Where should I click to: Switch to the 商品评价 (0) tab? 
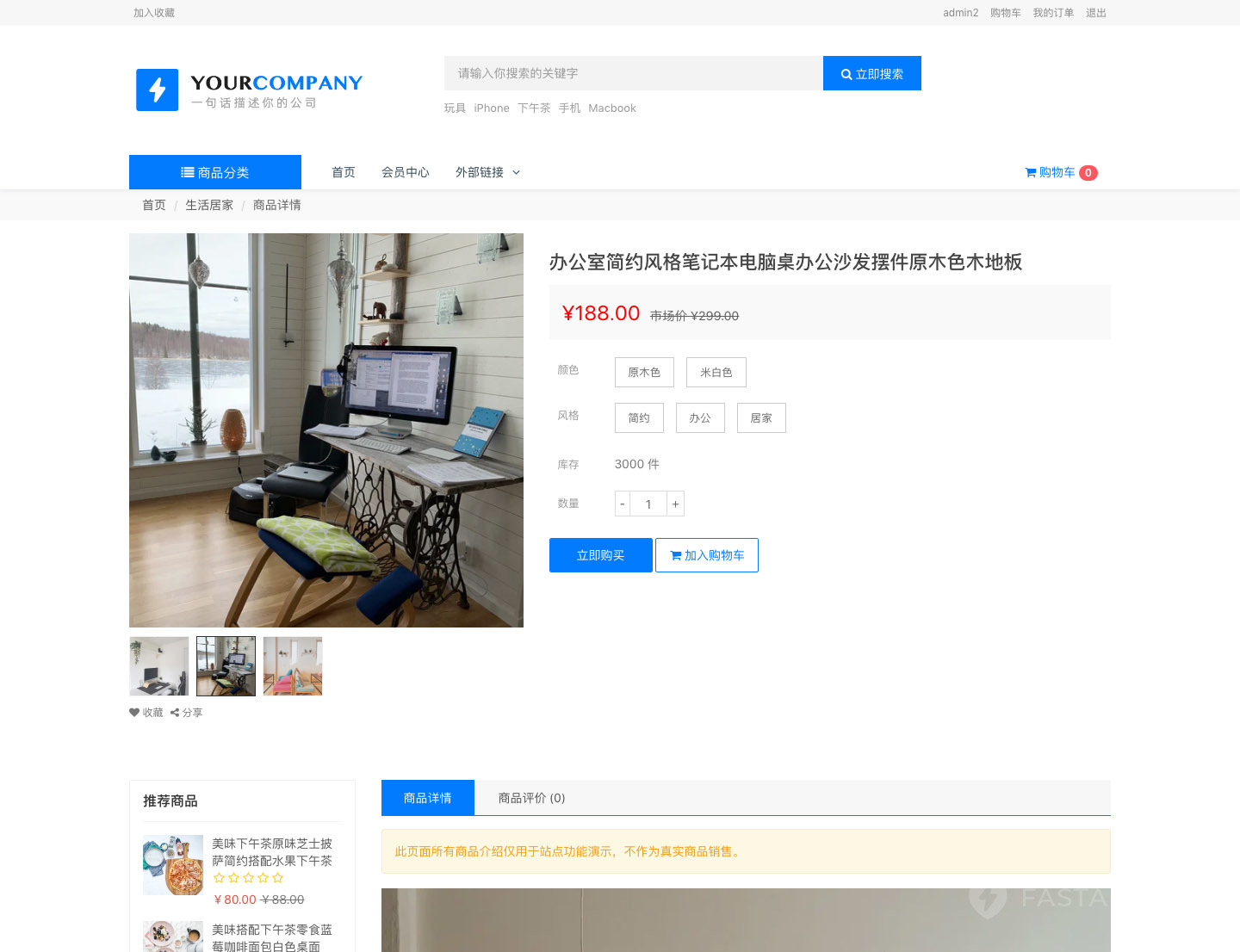531,798
